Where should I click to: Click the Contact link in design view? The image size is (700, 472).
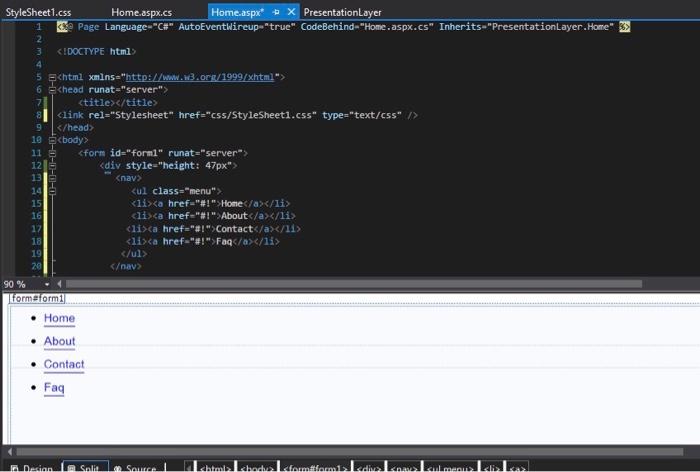(x=64, y=364)
